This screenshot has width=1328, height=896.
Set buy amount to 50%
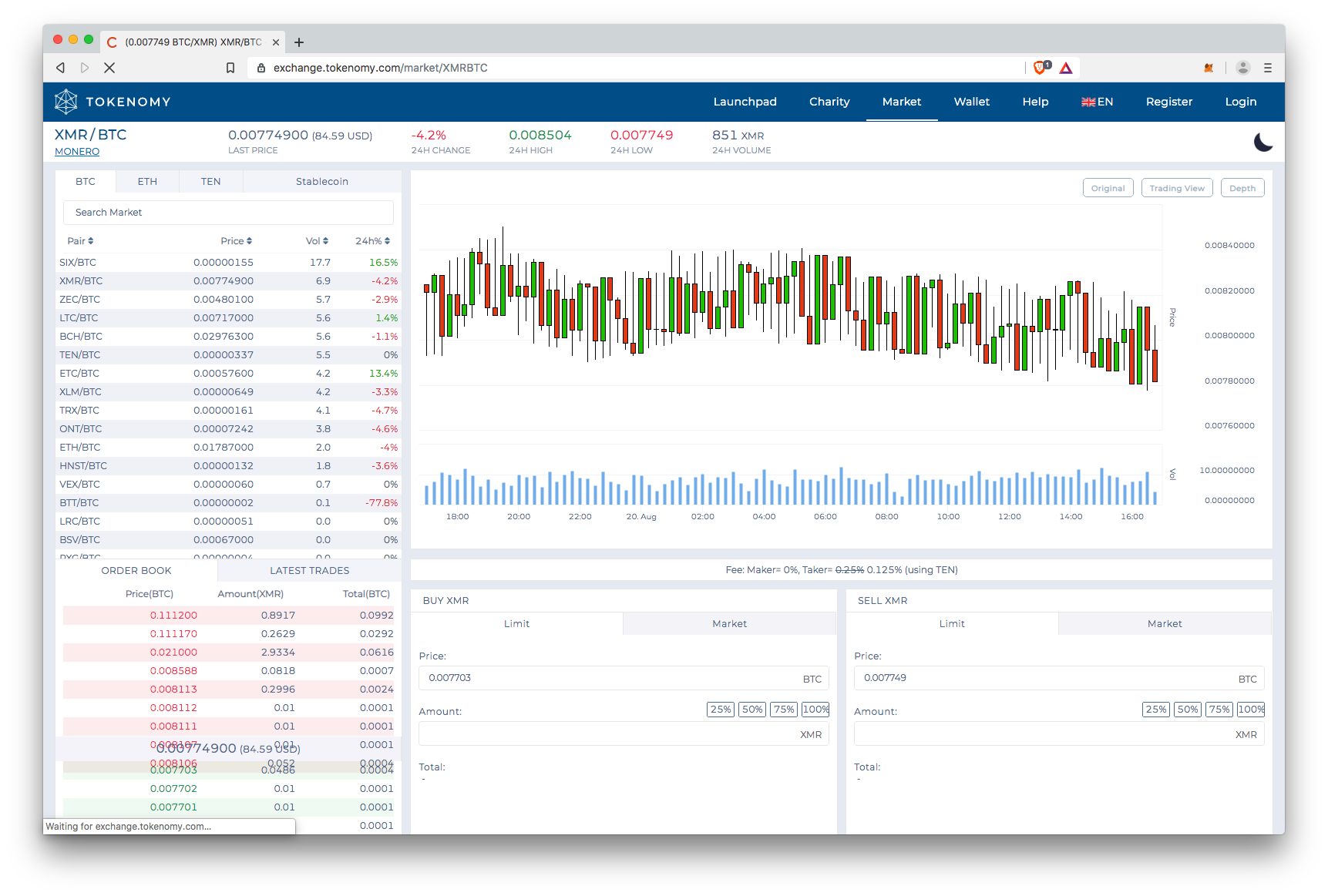752,710
